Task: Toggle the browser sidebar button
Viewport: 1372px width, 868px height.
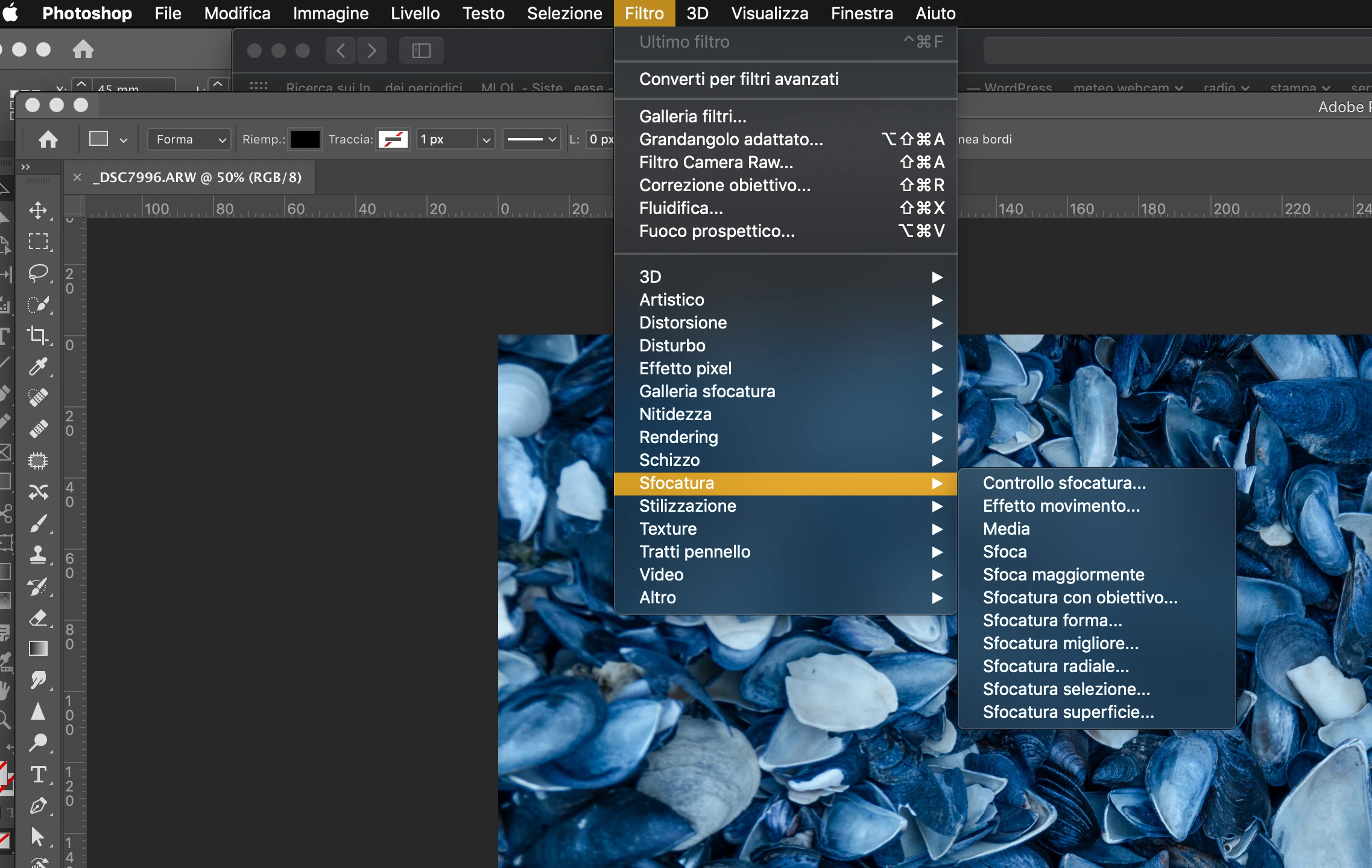Action: tap(421, 51)
